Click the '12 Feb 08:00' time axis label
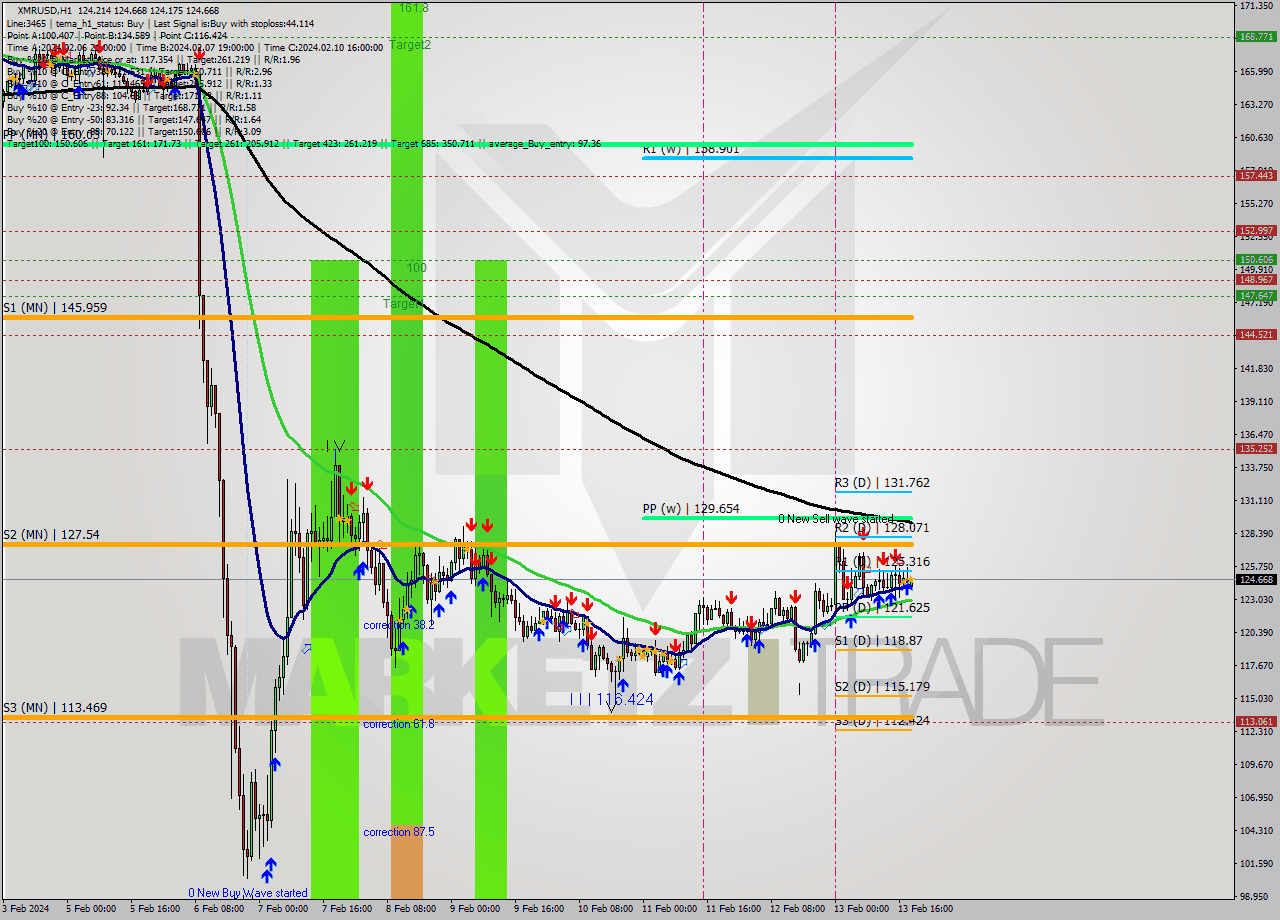The height and width of the screenshot is (920, 1280). [798, 909]
